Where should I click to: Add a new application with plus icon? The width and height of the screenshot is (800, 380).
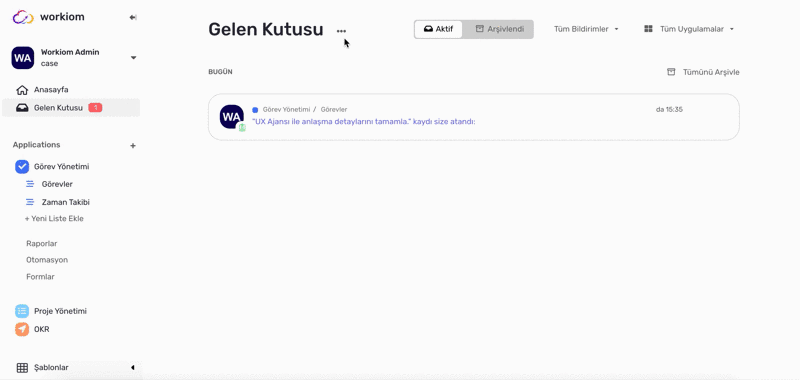[x=133, y=145]
